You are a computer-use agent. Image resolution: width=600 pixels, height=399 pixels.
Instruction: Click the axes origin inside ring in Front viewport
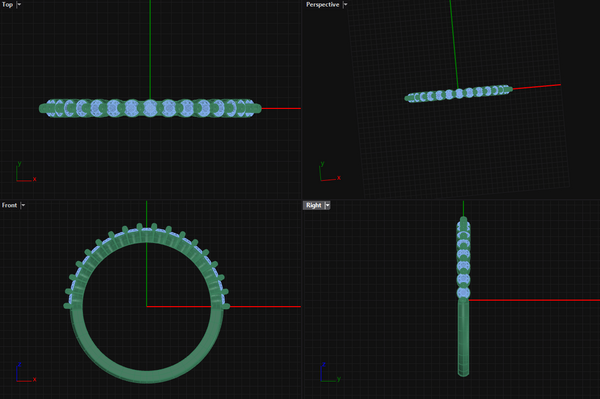147,306
